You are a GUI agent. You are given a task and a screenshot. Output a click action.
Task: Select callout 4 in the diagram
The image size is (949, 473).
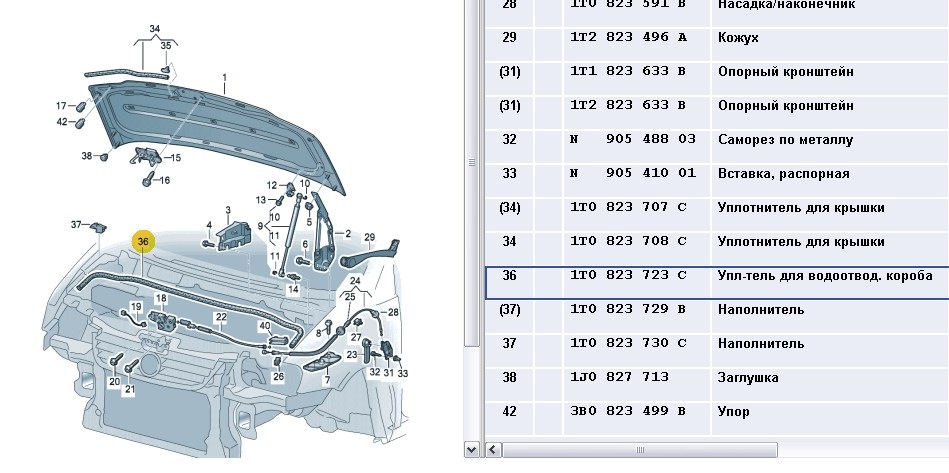(209, 226)
